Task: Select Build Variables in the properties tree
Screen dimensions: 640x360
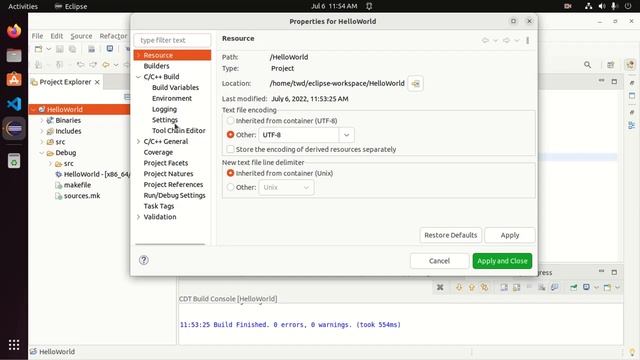Action: [176, 87]
